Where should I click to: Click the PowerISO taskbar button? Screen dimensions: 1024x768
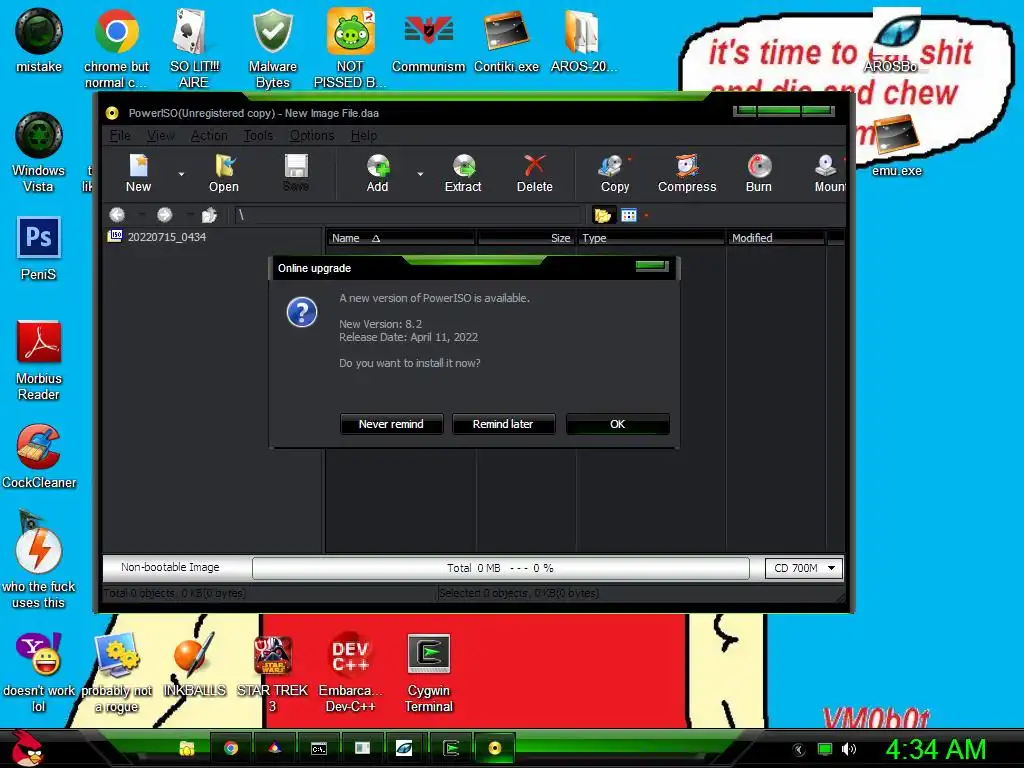pyautogui.click(x=494, y=748)
